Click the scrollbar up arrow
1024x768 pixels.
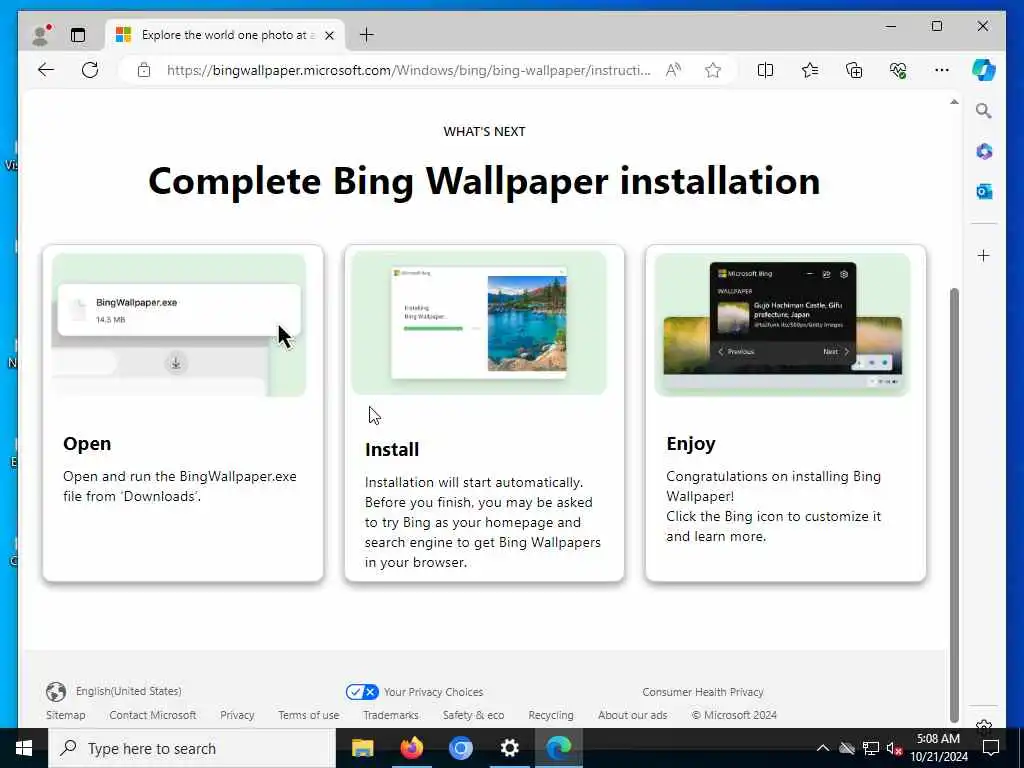(954, 102)
